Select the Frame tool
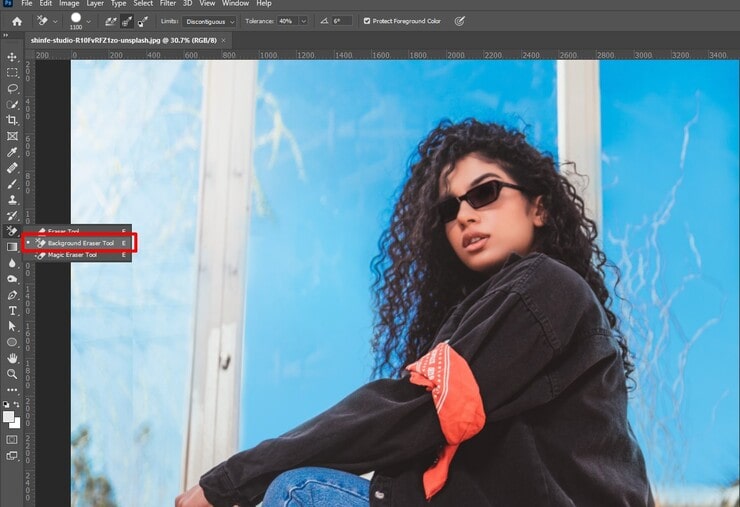Image resolution: width=740 pixels, height=507 pixels. 12,136
